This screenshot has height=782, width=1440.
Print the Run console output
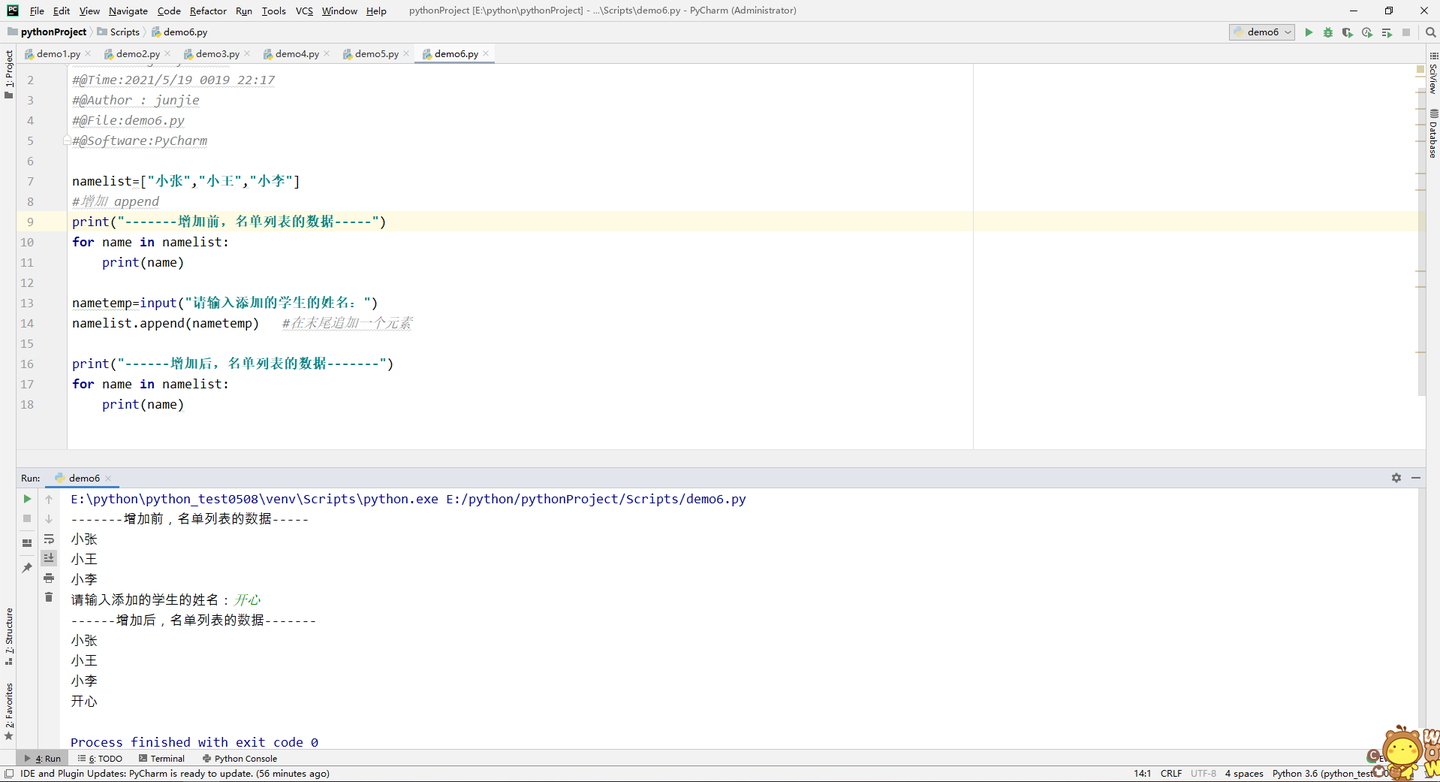pos(49,578)
